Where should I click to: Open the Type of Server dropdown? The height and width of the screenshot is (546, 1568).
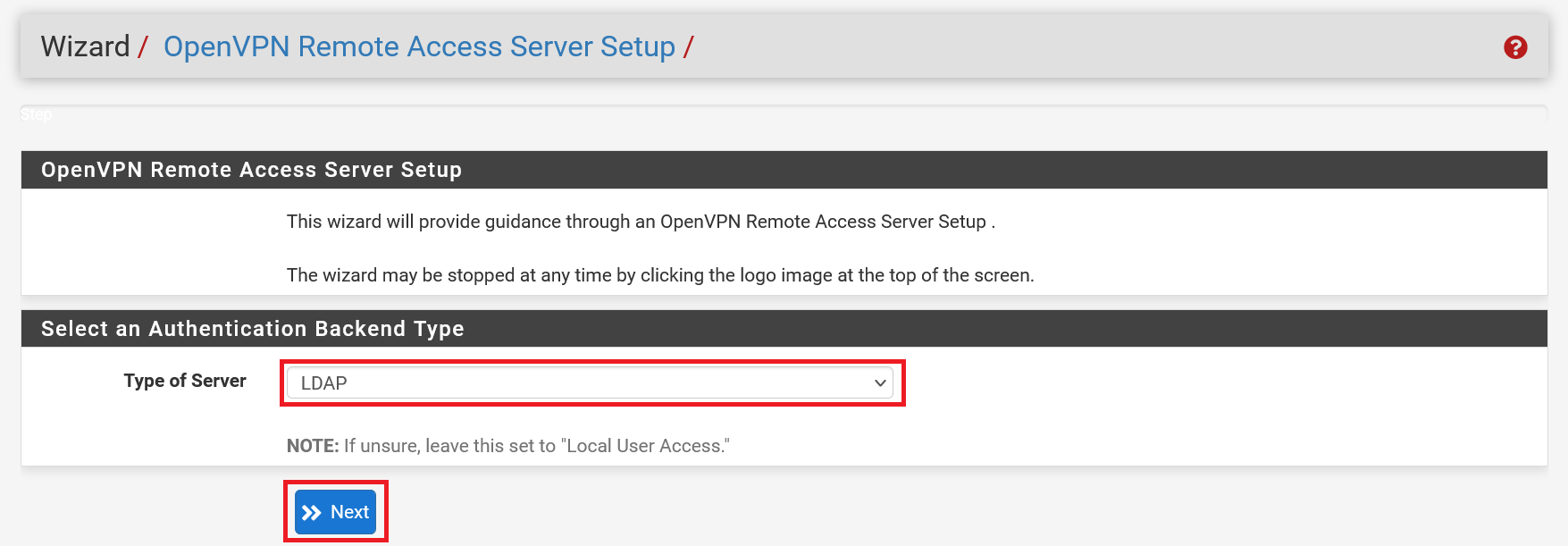(x=590, y=383)
